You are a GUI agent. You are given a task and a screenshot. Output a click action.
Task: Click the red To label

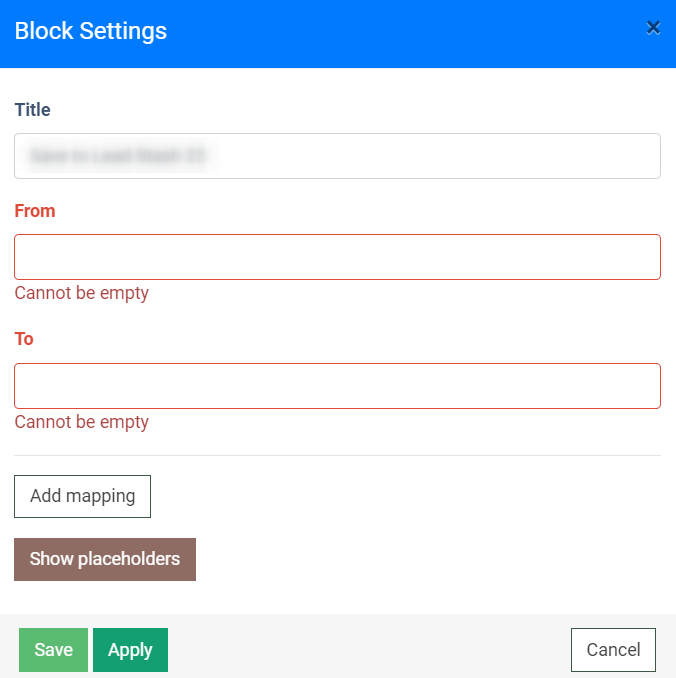click(x=24, y=339)
